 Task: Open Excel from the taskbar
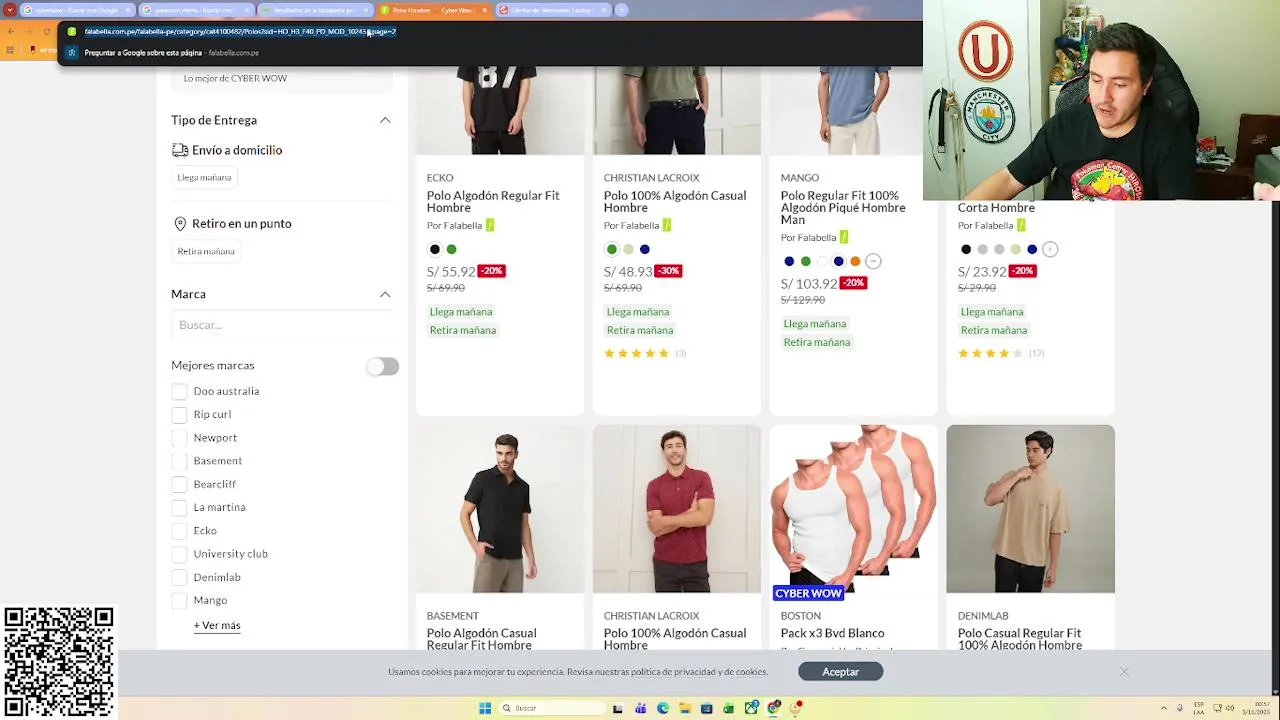click(729, 708)
